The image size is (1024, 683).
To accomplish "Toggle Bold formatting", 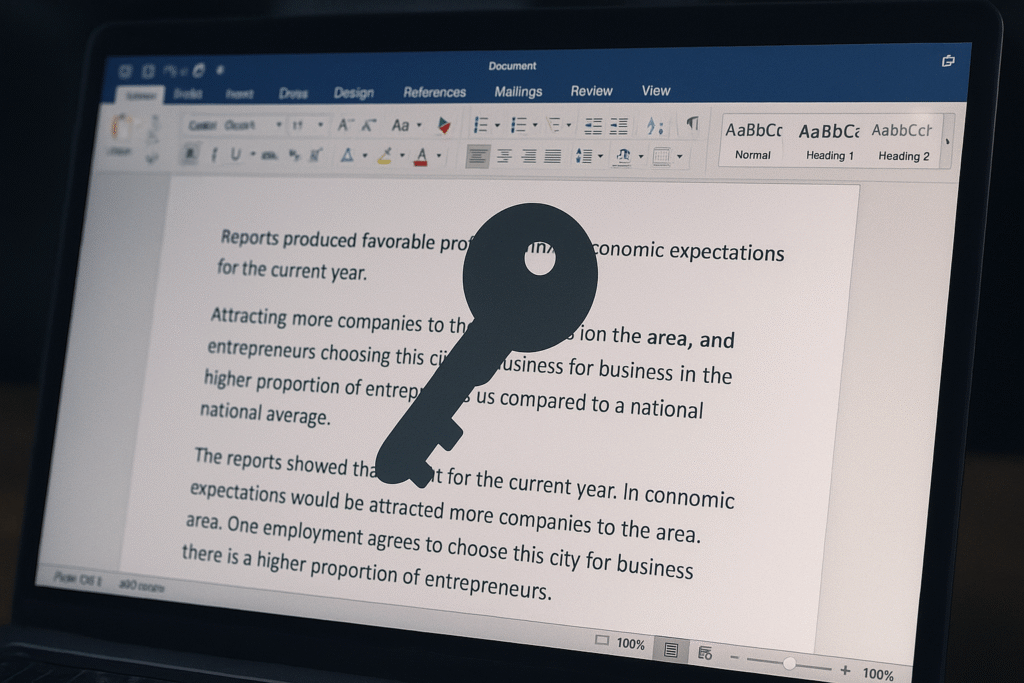I will point(190,154).
